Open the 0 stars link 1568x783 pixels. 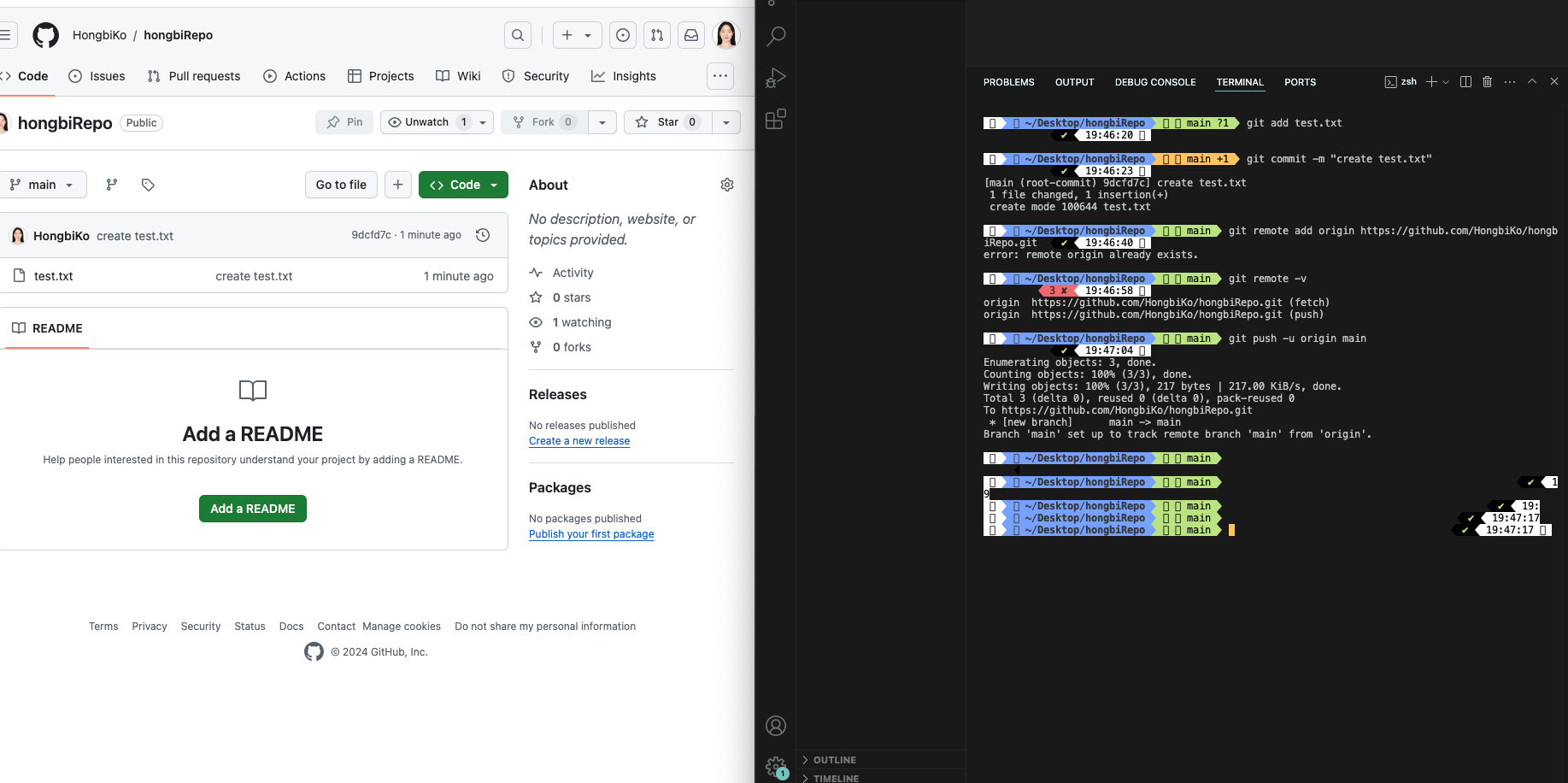click(561, 297)
